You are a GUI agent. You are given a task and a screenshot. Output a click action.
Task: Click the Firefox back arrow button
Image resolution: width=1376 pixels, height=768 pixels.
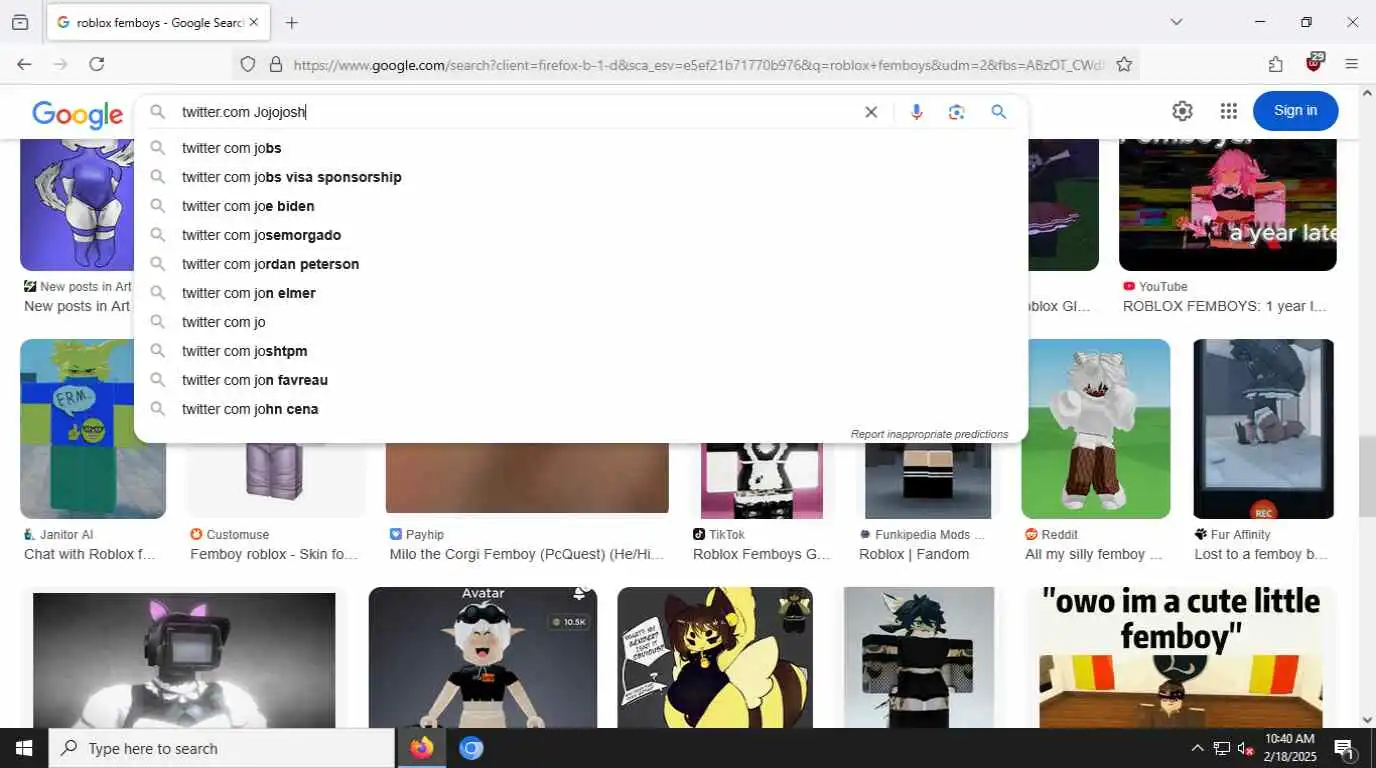click(24, 64)
